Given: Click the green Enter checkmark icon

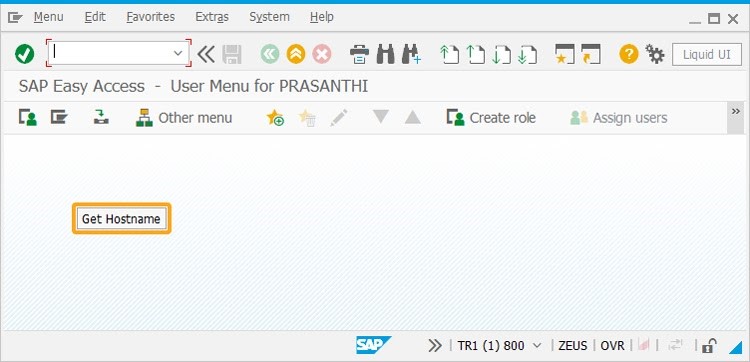Looking at the screenshot, I should pos(24,54).
